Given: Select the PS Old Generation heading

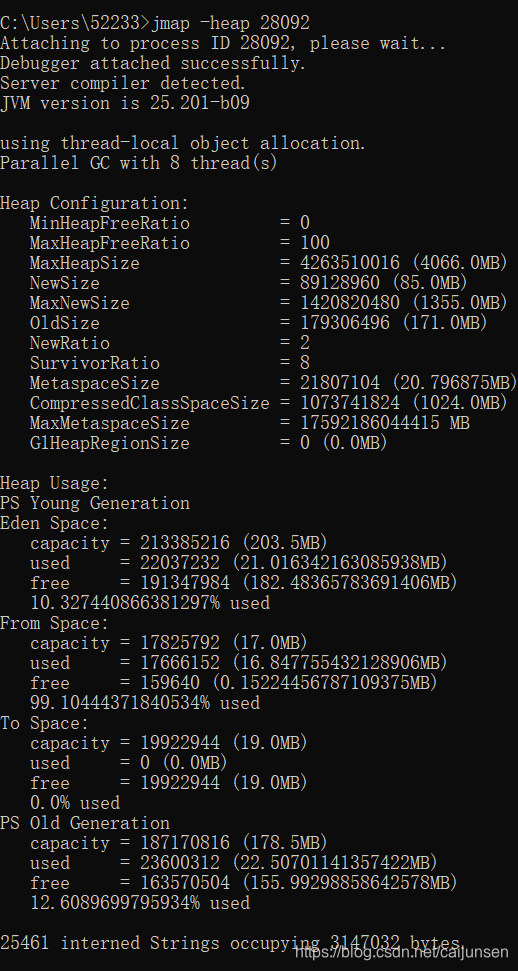Looking at the screenshot, I should point(85,823).
